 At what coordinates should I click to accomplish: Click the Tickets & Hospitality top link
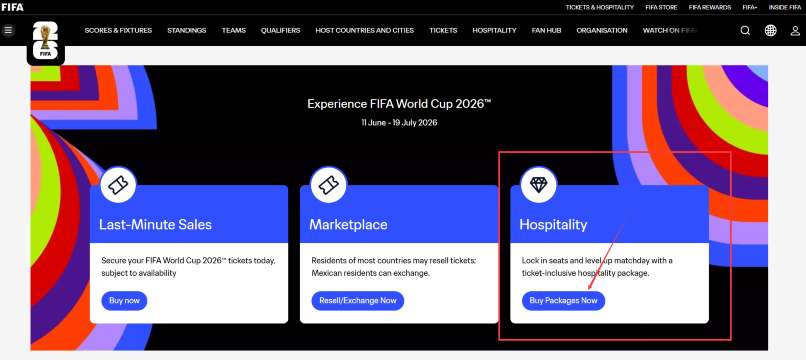pos(600,7)
